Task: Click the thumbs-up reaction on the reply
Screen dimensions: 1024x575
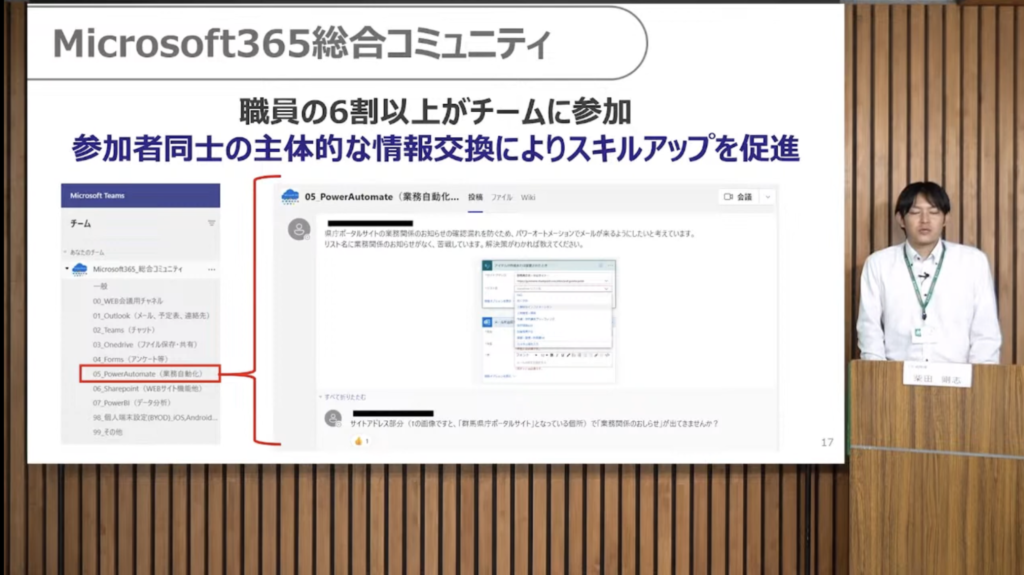Action: point(361,441)
